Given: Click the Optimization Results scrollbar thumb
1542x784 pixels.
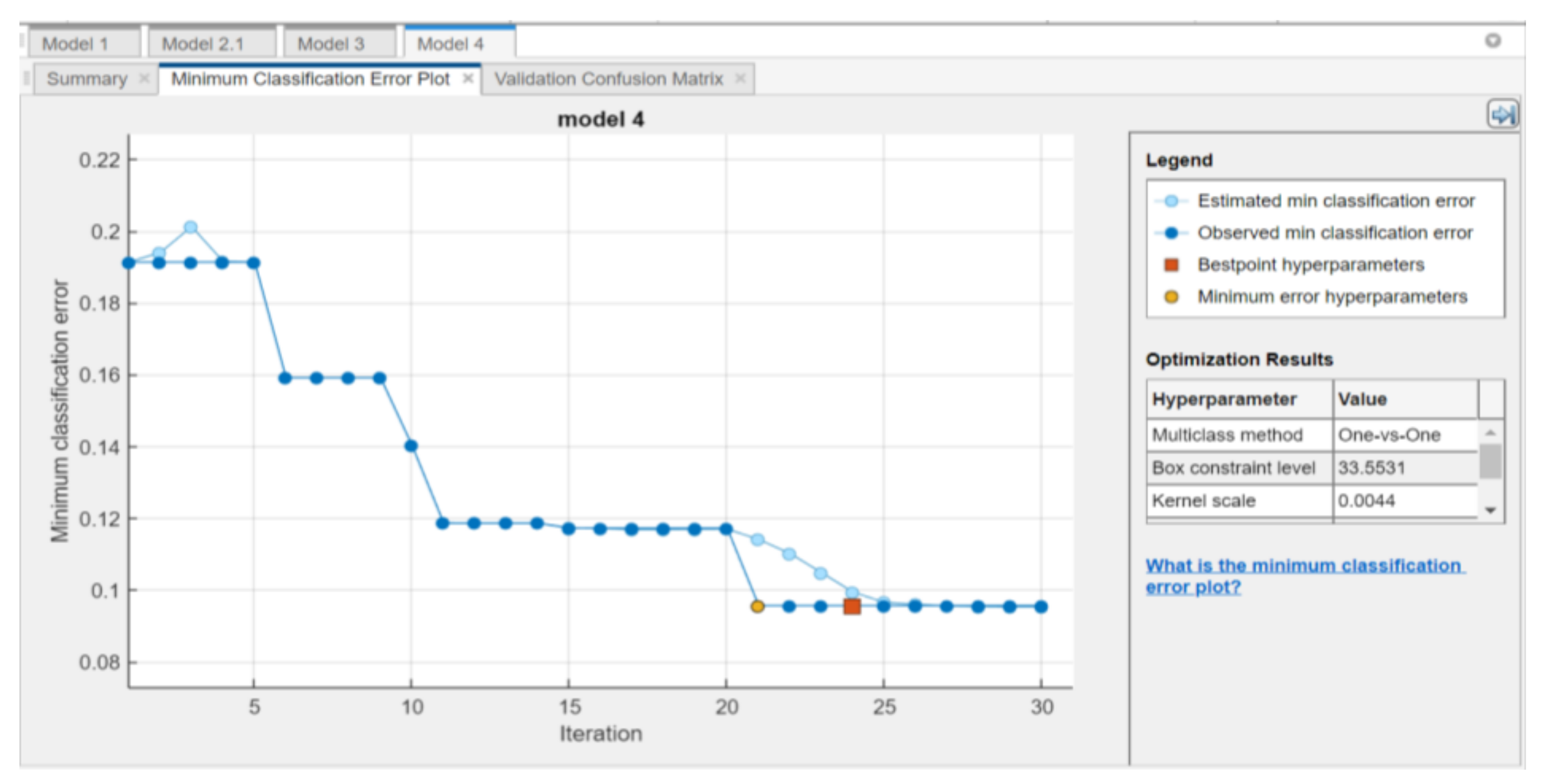Looking at the screenshot, I should (1490, 461).
